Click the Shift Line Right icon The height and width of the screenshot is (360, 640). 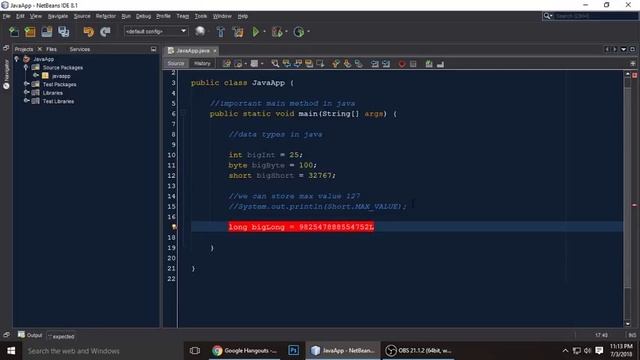(386, 64)
